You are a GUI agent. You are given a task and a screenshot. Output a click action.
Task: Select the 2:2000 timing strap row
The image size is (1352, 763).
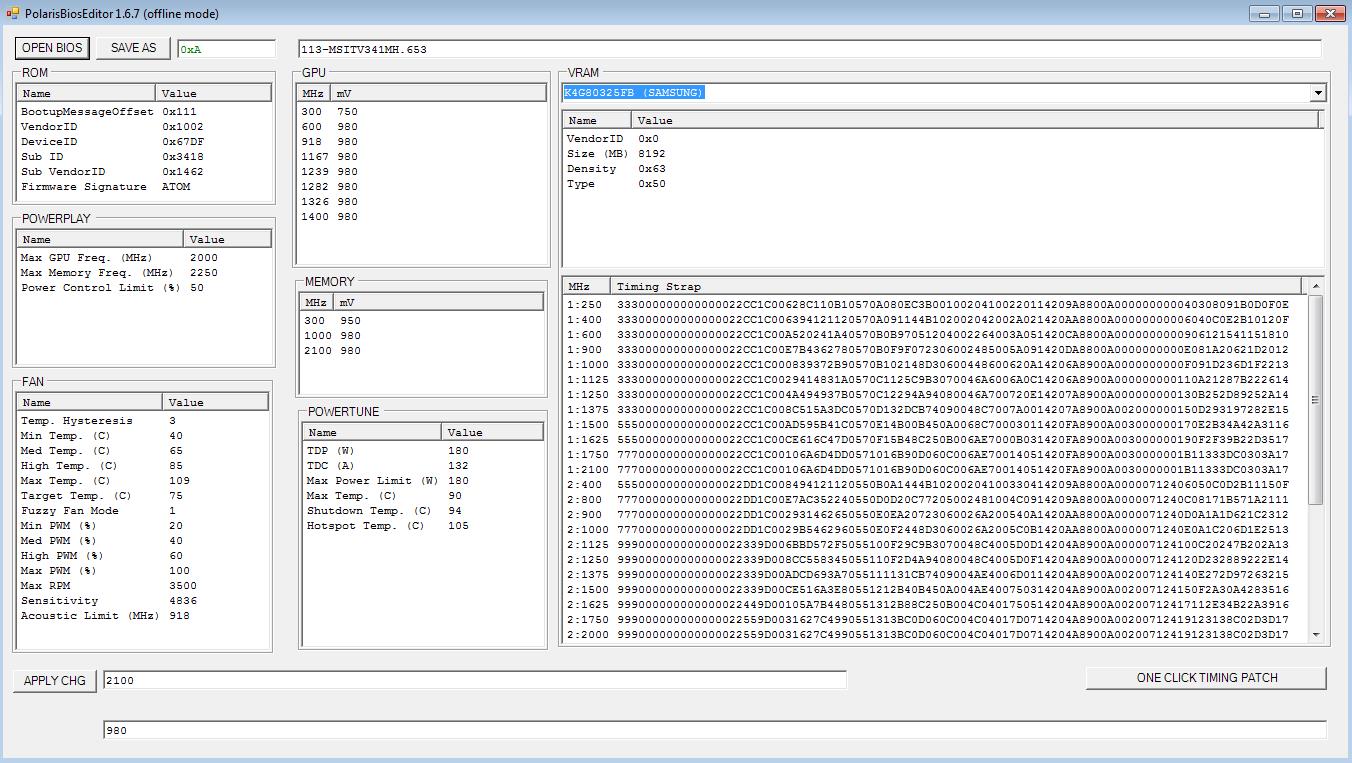934,635
